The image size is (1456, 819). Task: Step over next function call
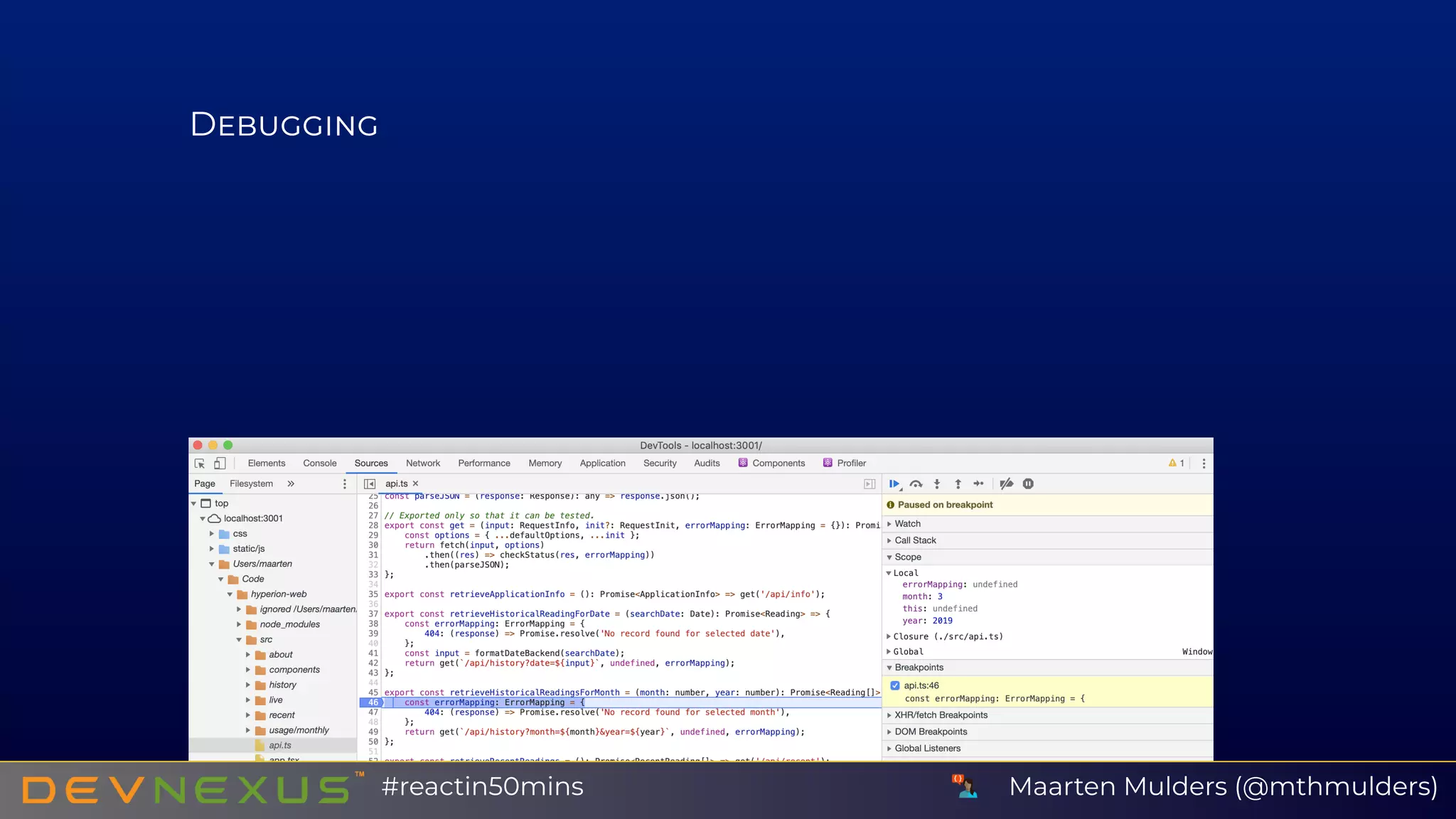coord(916,484)
